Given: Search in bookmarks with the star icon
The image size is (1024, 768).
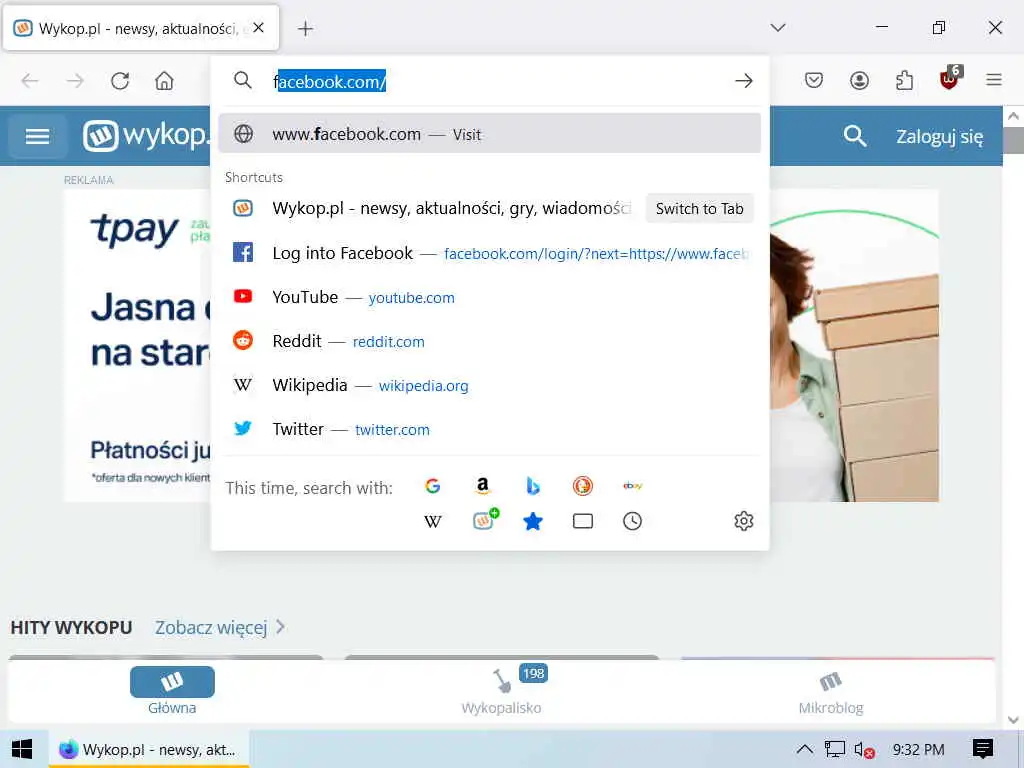Looking at the screenshot, I should (x=533, y=521).
